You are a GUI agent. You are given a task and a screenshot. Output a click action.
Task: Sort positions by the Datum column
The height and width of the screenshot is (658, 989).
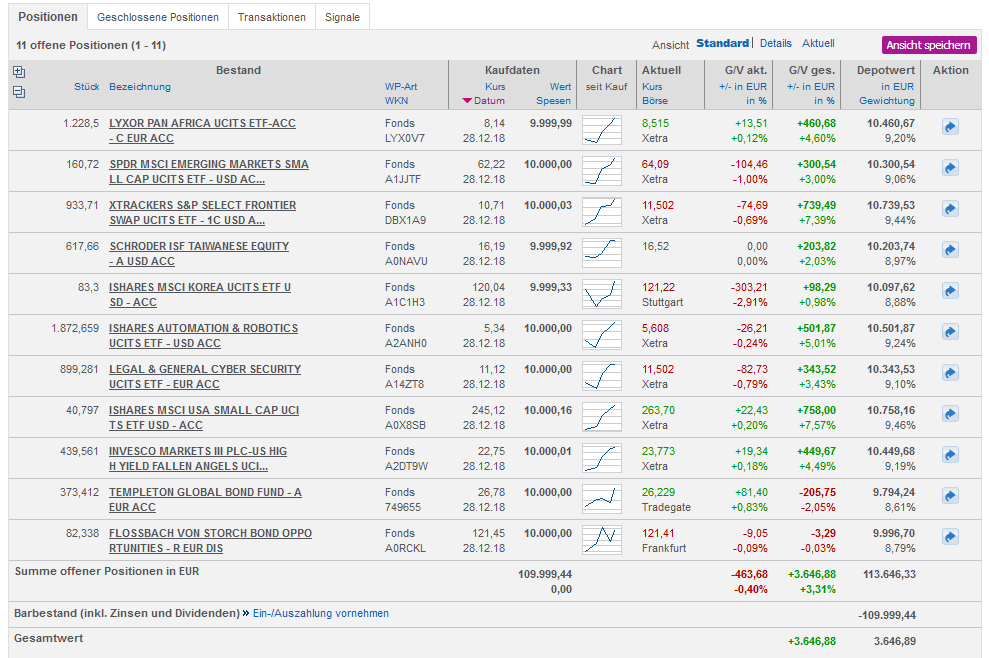pyautogui.click(x=489, y=101)
